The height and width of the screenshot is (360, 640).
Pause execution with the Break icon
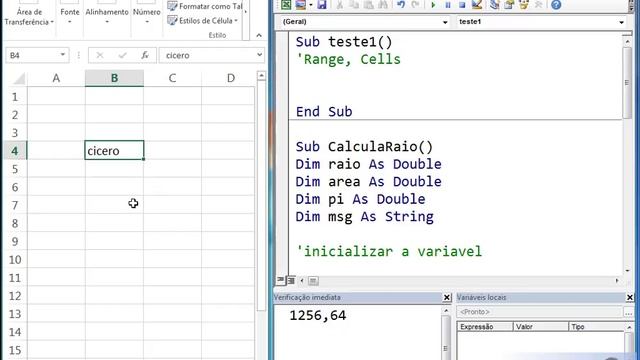tap(448, 5)
